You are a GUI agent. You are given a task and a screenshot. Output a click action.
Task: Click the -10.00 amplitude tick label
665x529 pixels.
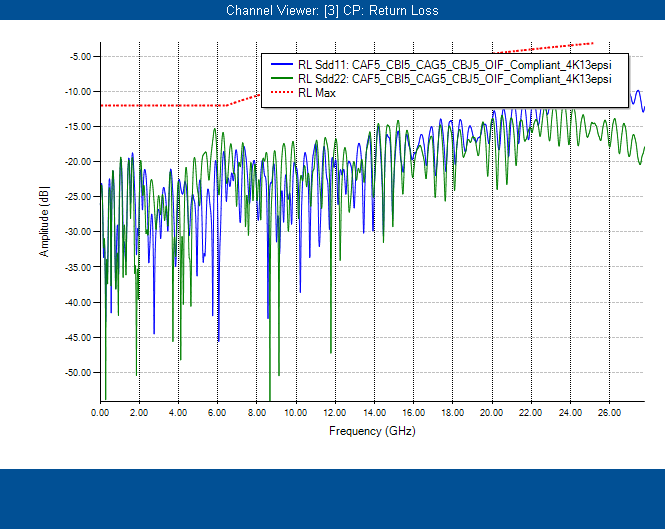point(78,92)
